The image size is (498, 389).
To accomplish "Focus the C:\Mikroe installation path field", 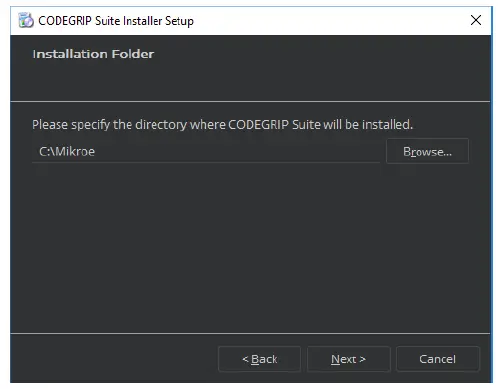I will tap(206, 151).
